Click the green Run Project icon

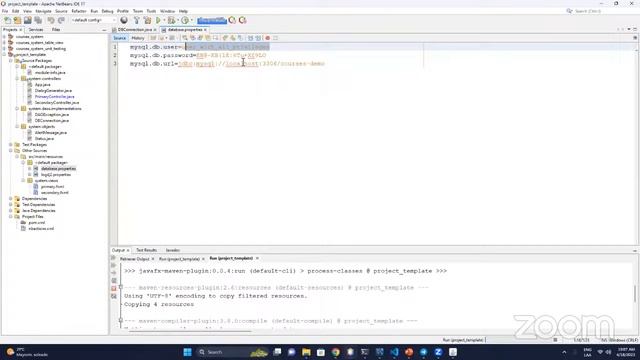point(158,20)
